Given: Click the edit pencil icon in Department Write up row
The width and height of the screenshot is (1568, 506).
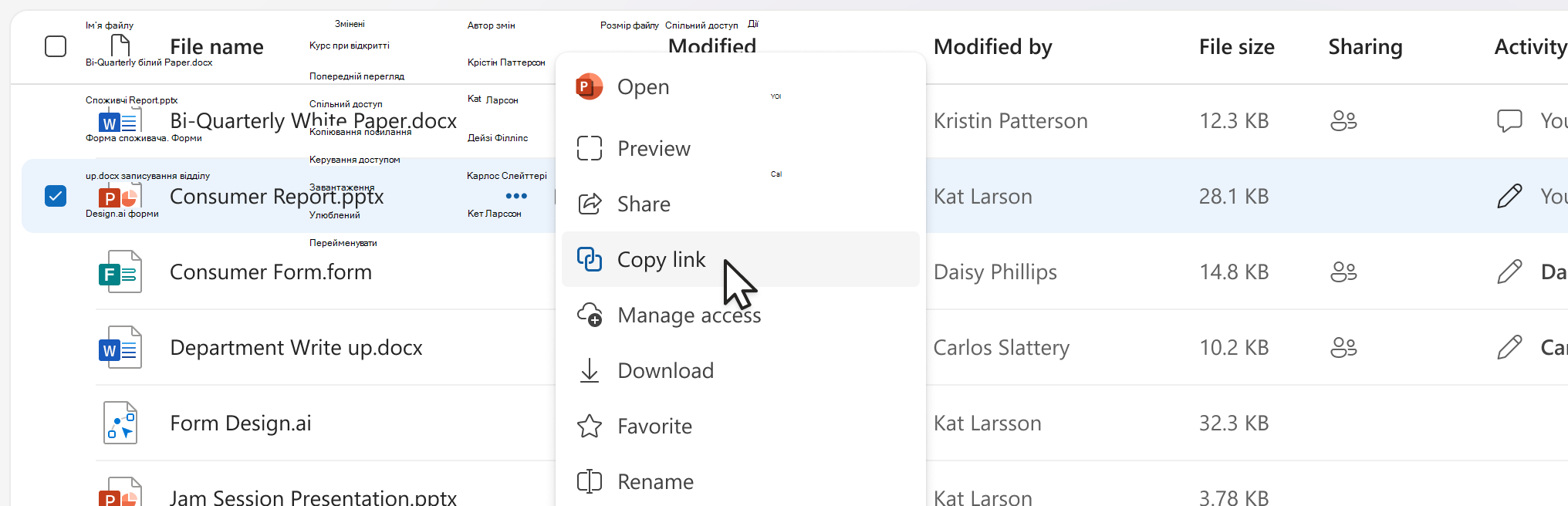Looking at the screenshot, I should [x=1509, y=347].
